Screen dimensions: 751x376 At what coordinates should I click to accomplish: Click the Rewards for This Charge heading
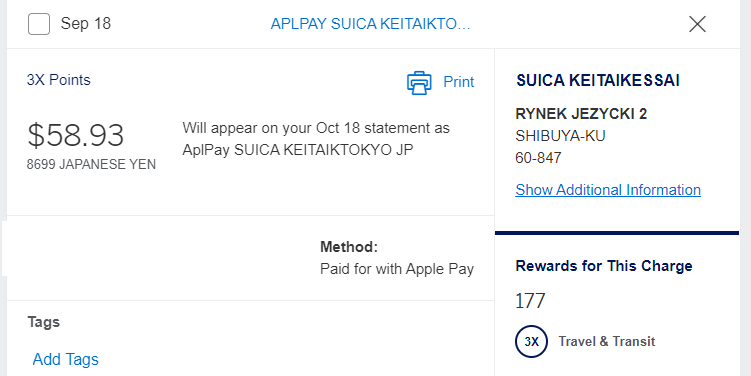pos(603,266)
